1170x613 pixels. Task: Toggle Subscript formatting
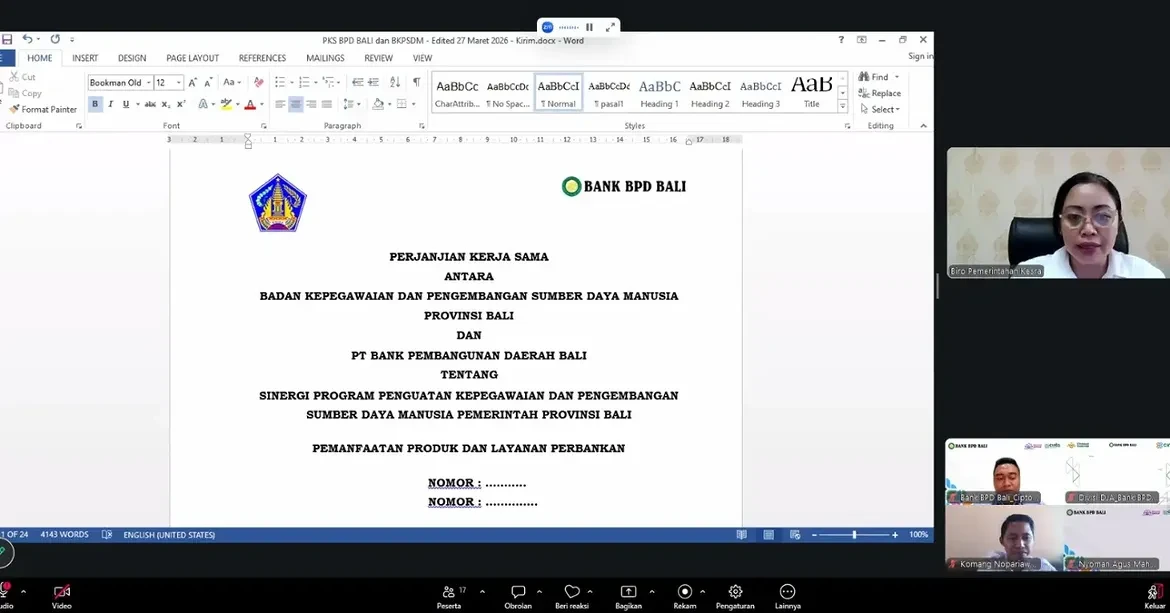(166, 104)
